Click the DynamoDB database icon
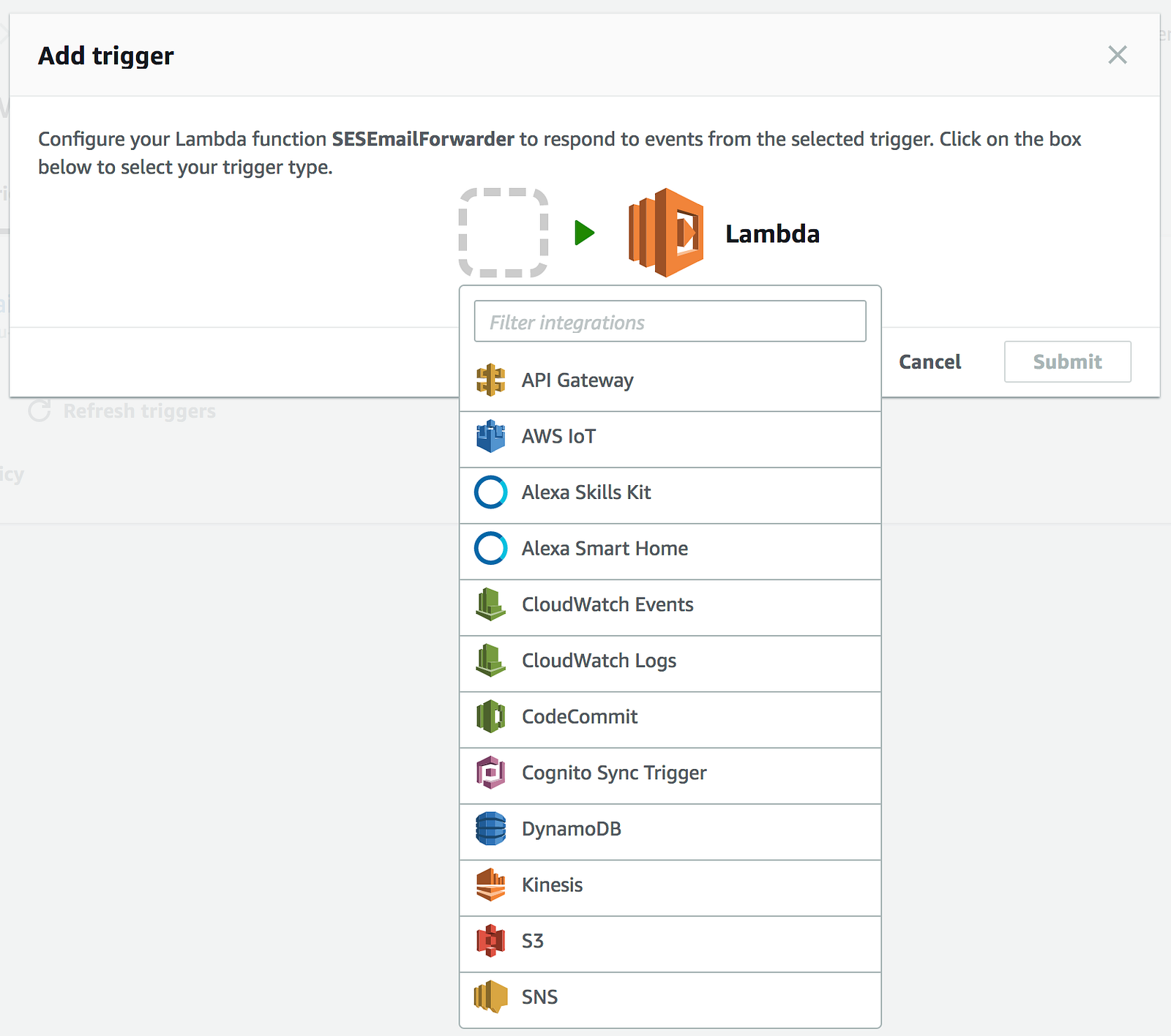 (490, 829)
